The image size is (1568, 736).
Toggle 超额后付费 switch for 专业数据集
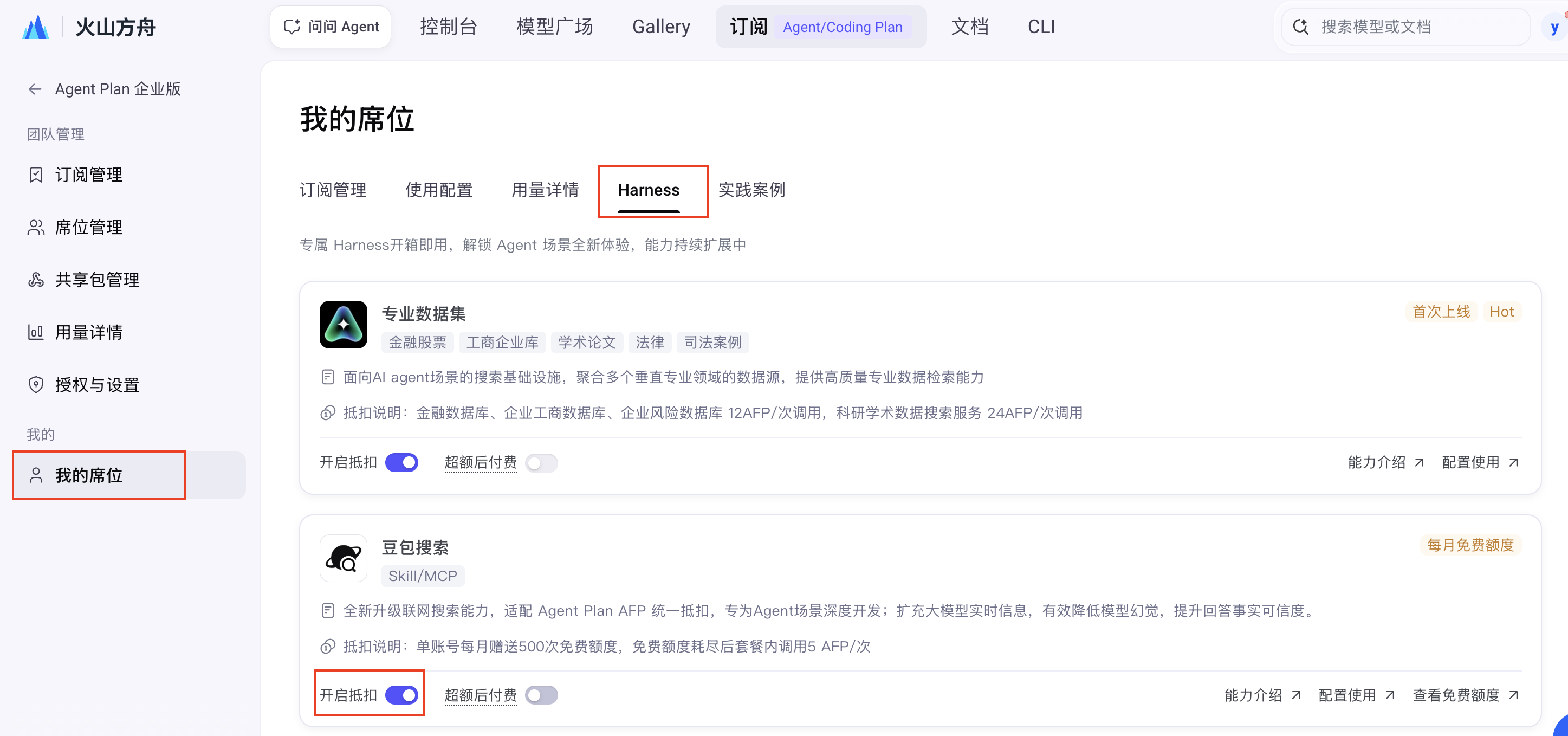(541, 463)
